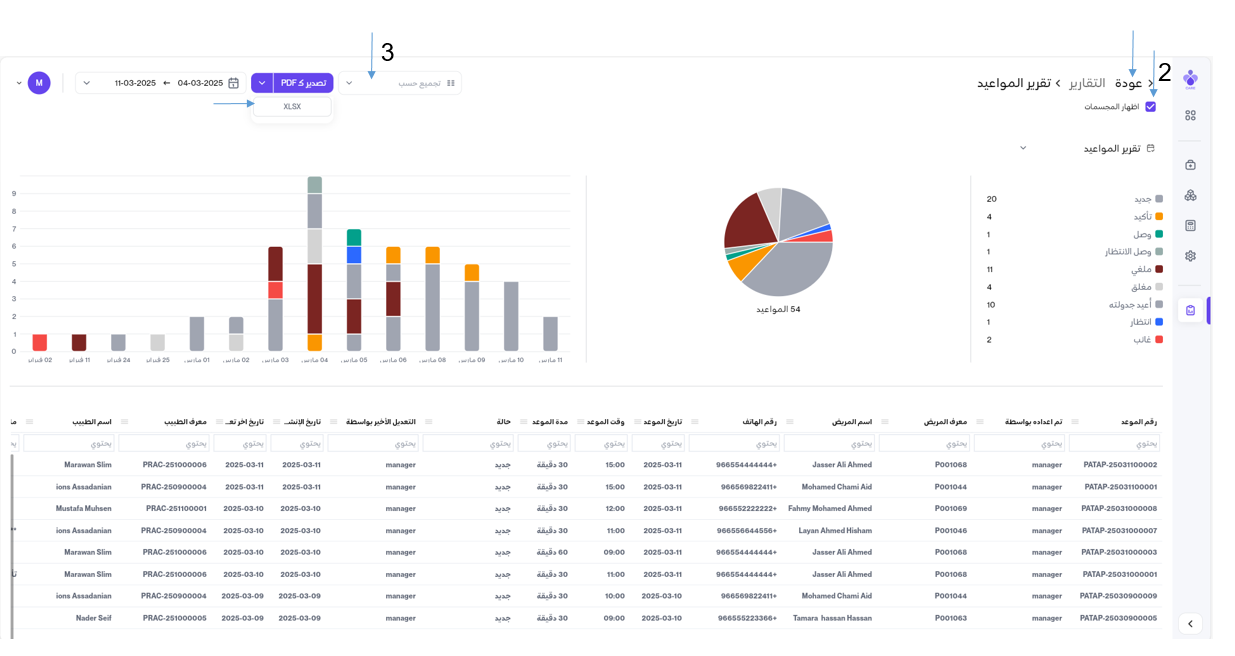1235x656 pixels.
Task: Open the تجميع حسب group-by dropdown
Action: (x=400, y=83)
